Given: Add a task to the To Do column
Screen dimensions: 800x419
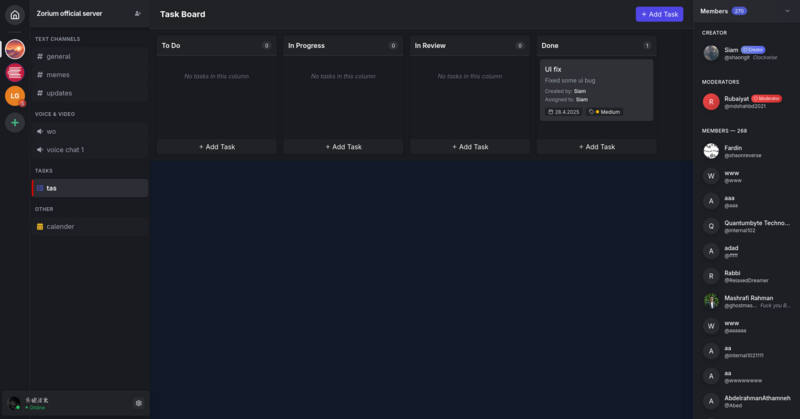Looking at the screenshot, I should 216,147.
